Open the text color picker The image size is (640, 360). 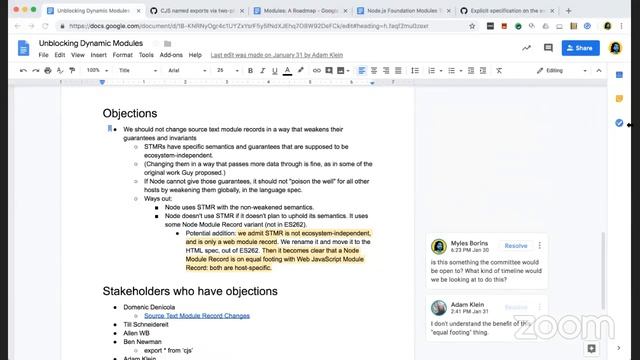[287, 71]
